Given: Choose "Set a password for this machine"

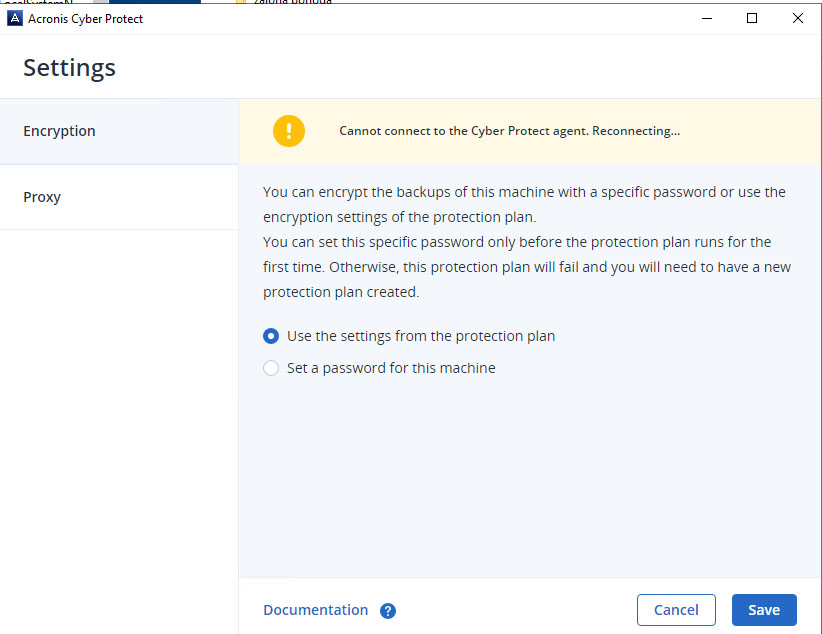Looking at the screenshot, I should click(x=271, y=368).
